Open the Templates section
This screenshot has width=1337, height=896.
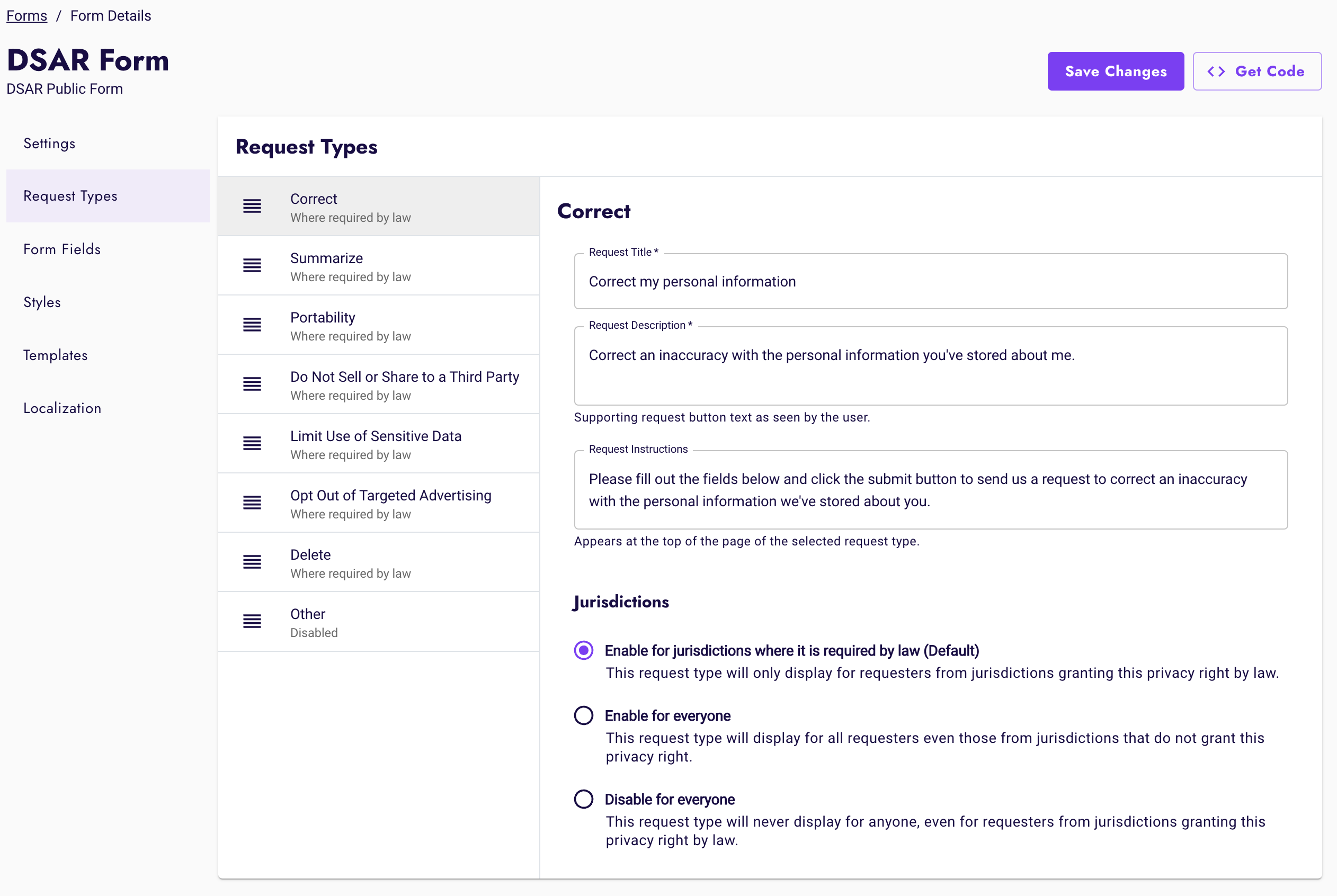(56, 355)
